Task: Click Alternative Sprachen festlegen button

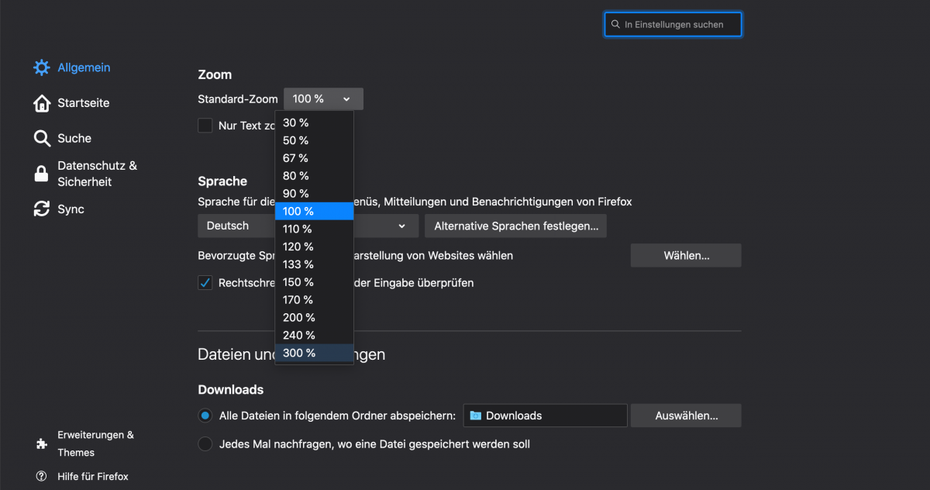Action: coord(515,226)
